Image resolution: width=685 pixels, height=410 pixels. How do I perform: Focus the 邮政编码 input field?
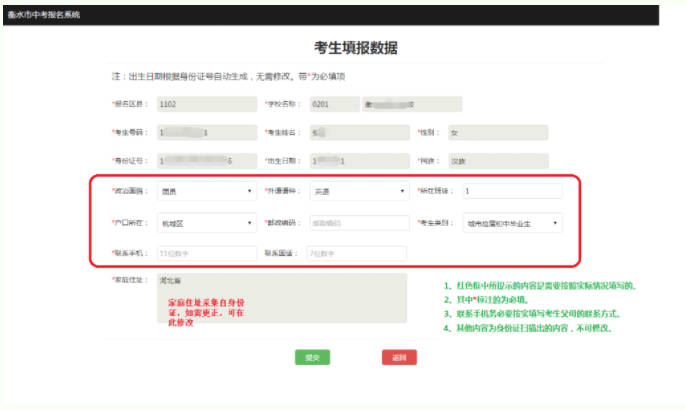pyautogui.click(x=357, y=223)
